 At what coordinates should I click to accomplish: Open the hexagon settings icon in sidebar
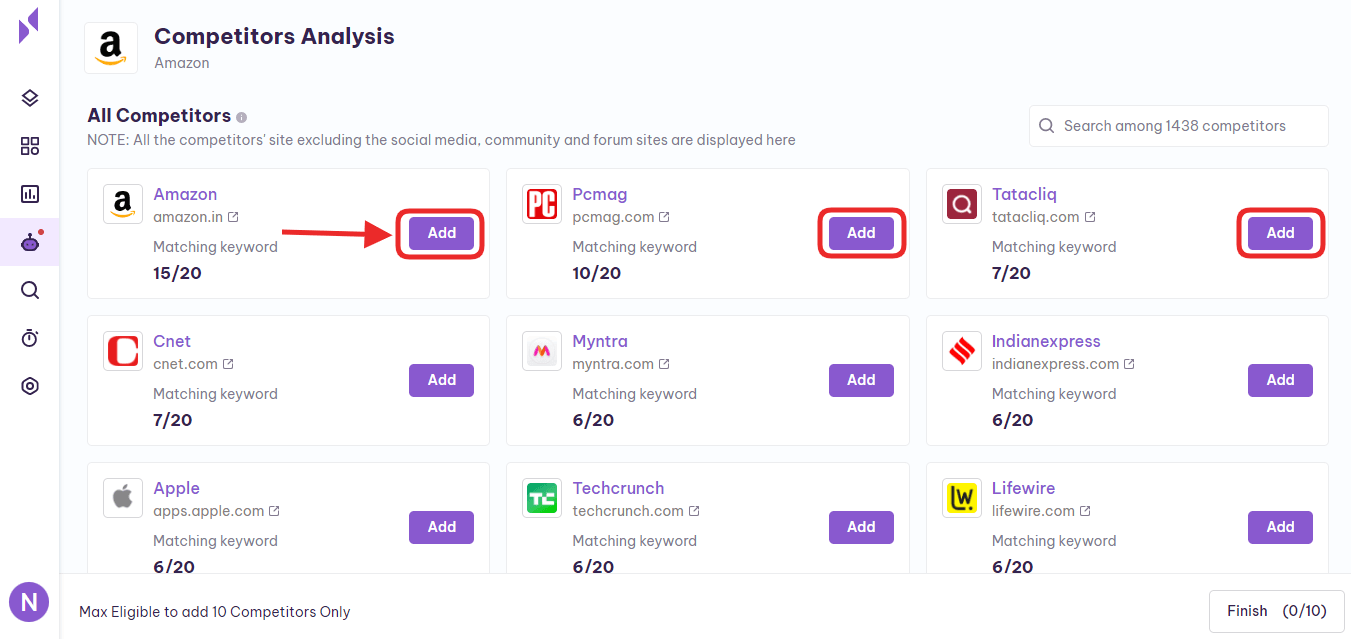click(30, 386)
